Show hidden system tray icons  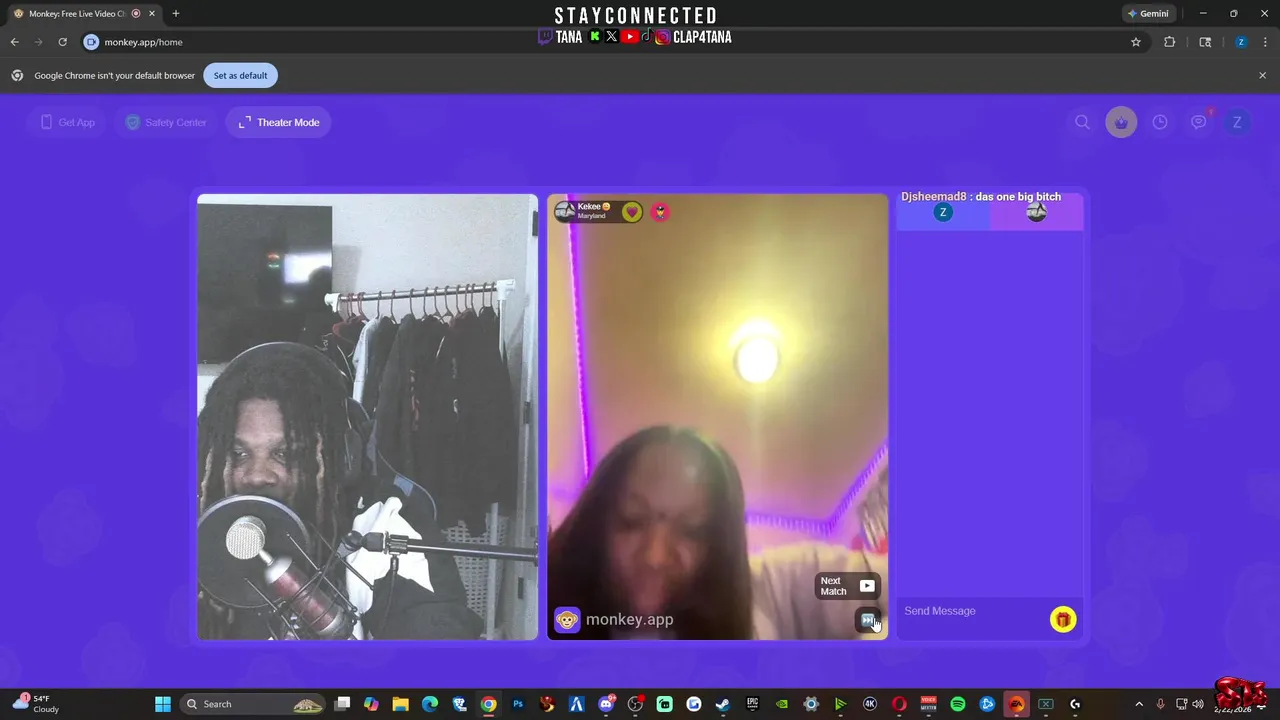1138,704
